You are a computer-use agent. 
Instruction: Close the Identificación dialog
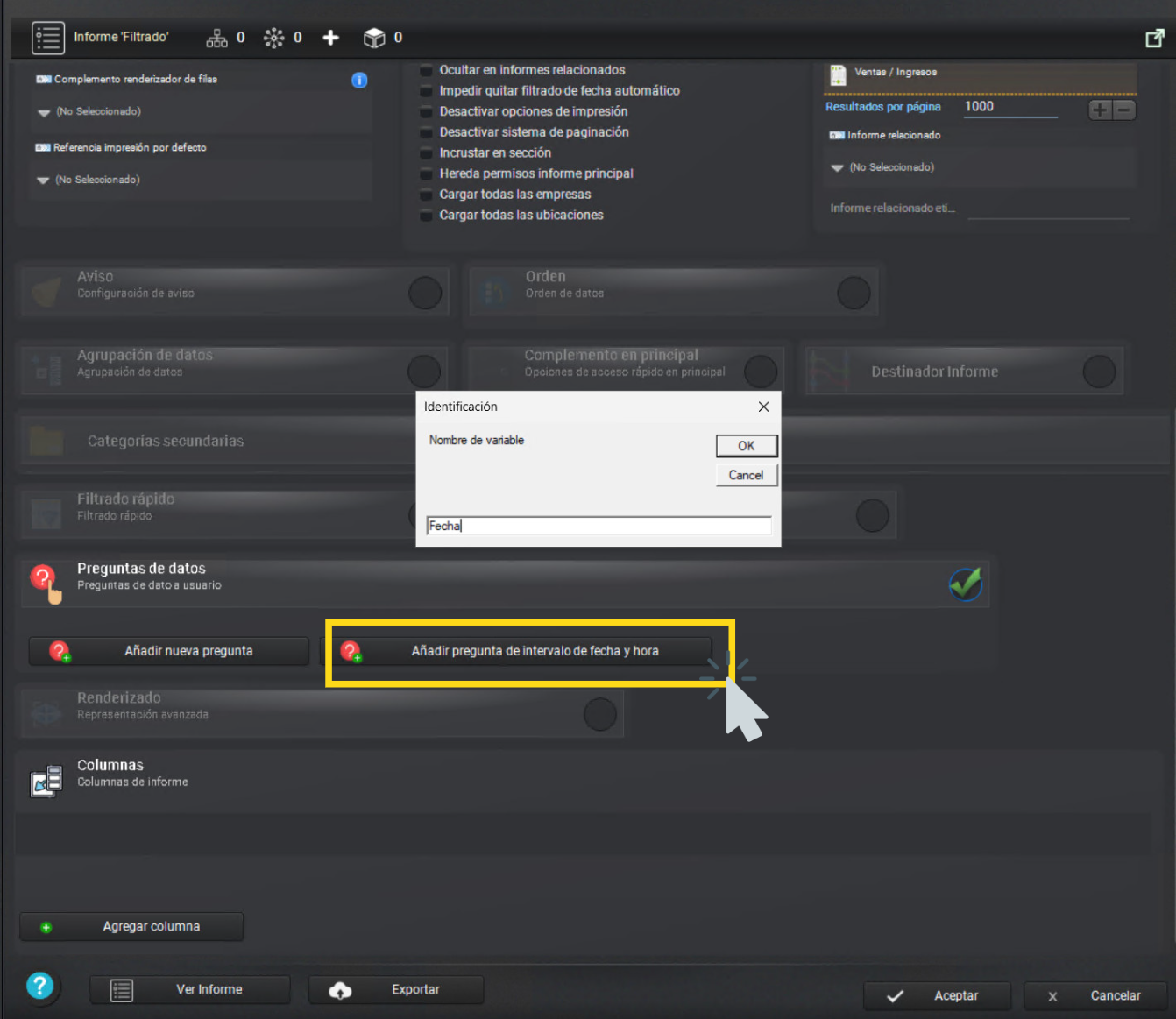[x=763, y=407]
